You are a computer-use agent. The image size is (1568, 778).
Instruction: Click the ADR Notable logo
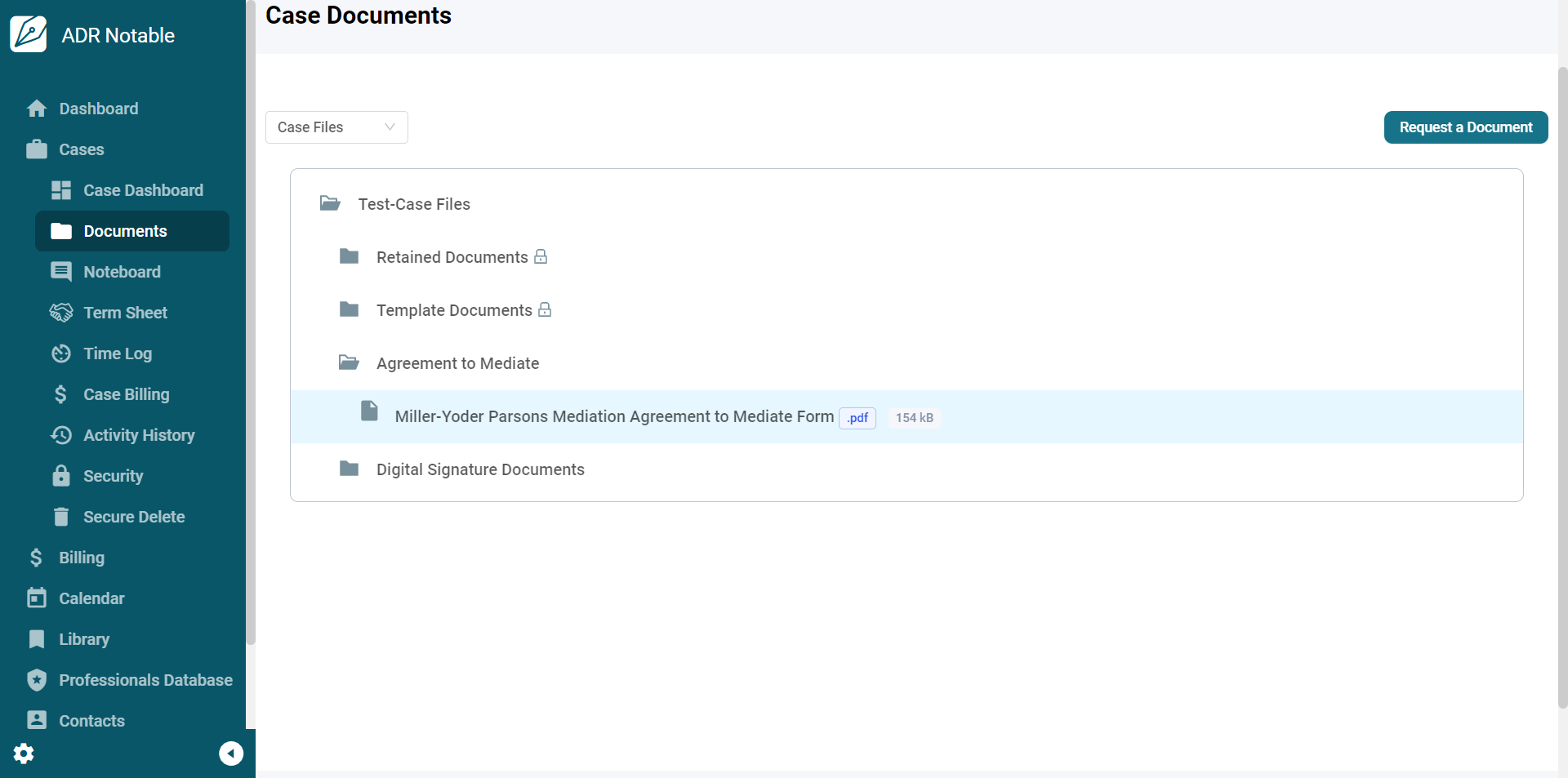pos(29,34)
